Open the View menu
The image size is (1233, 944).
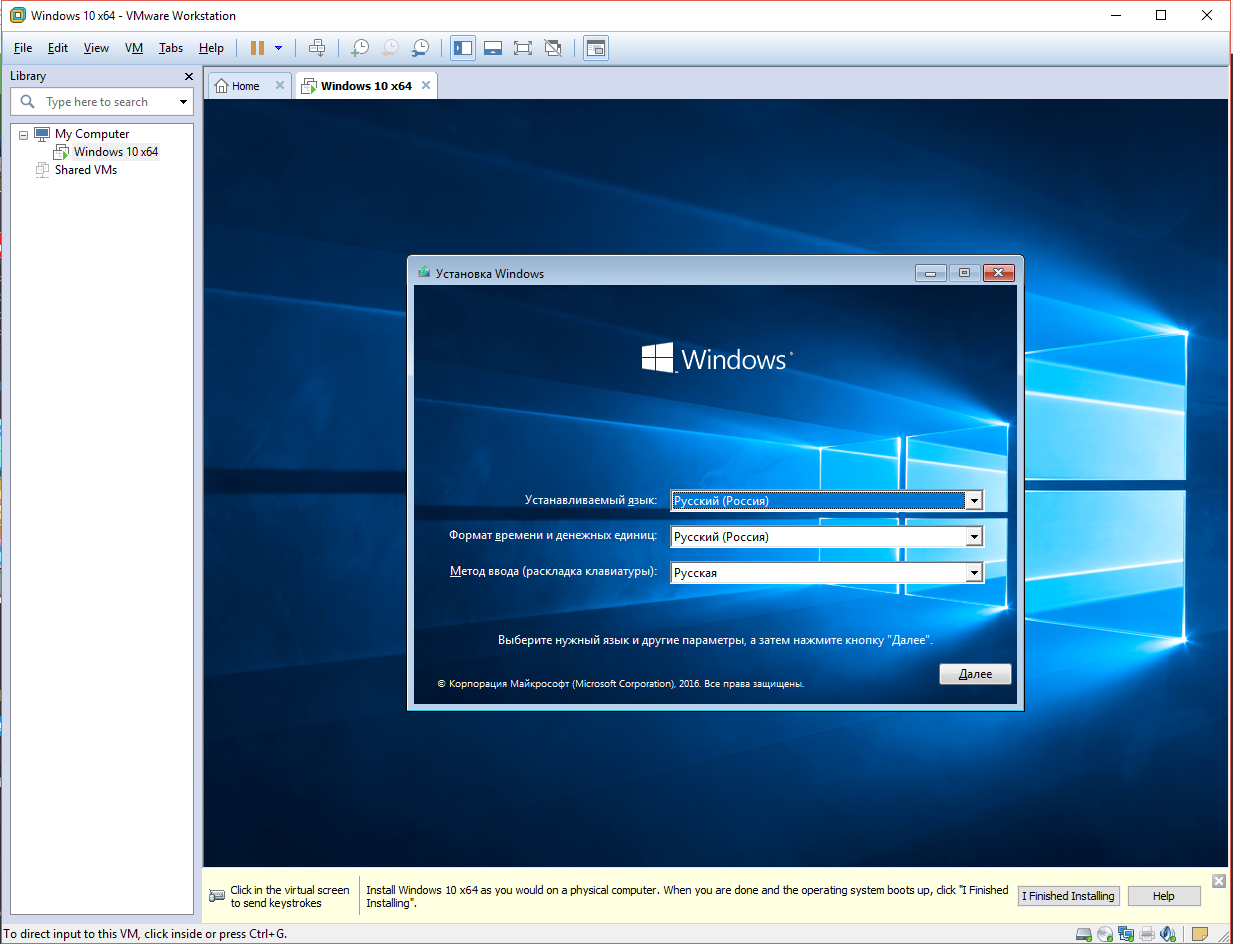click(x=96, y=48)
